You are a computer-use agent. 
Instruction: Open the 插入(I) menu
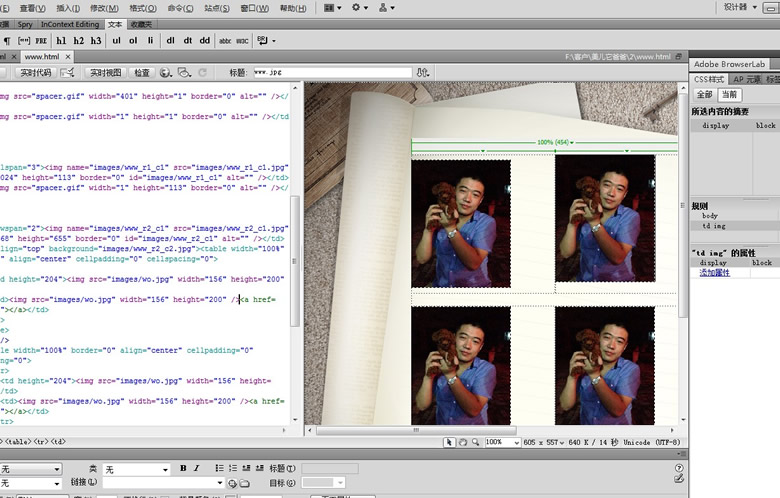pyautogui.click(x=67, y=7)
